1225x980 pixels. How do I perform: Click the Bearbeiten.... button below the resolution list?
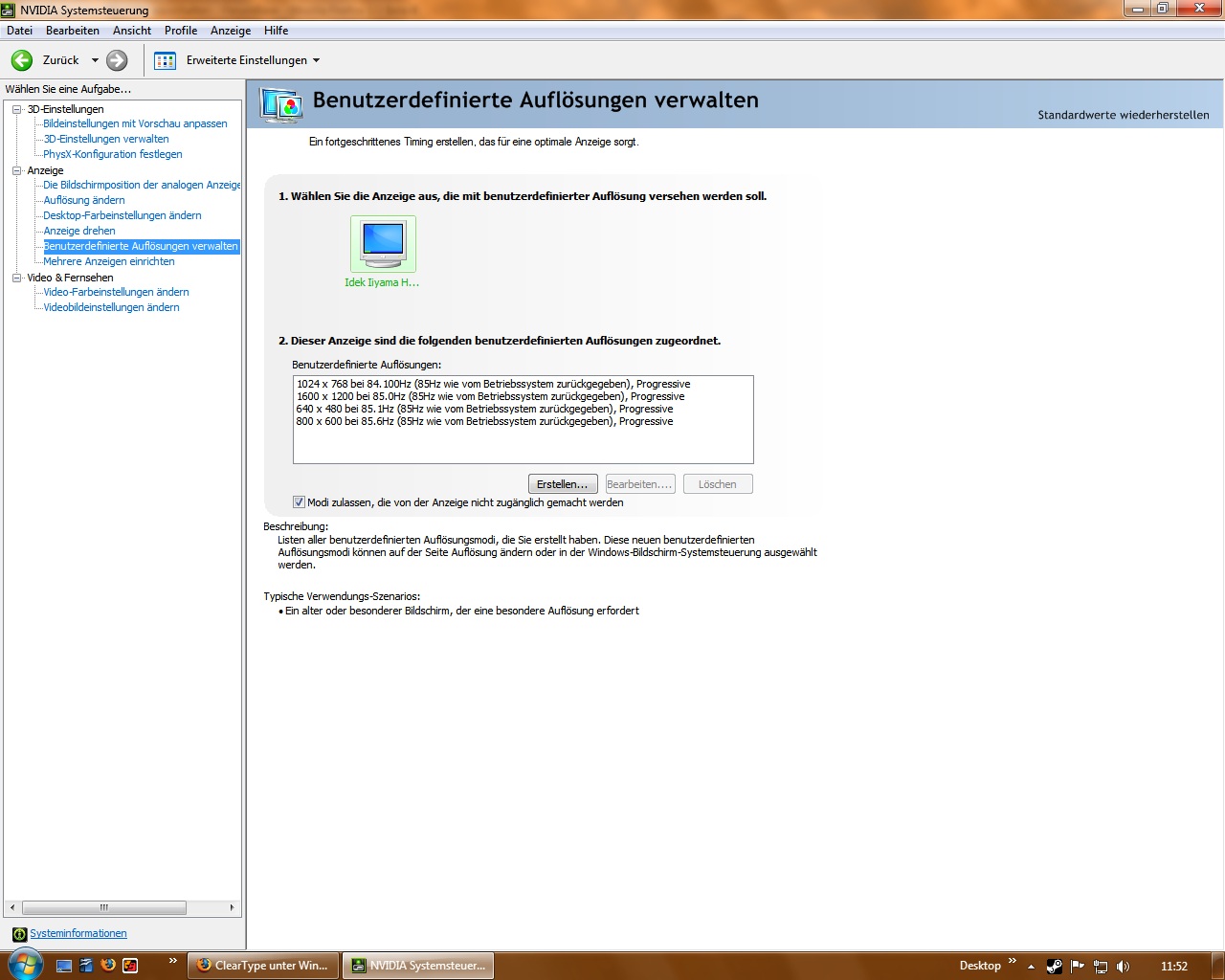(x=640, y=484)
